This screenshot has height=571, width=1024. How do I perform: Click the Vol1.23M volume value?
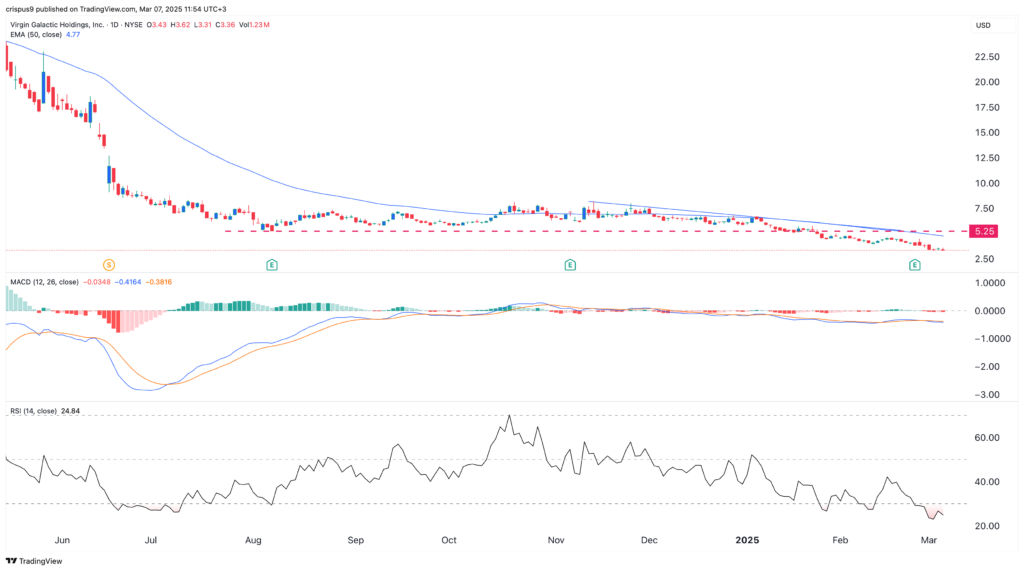point(254,25)
